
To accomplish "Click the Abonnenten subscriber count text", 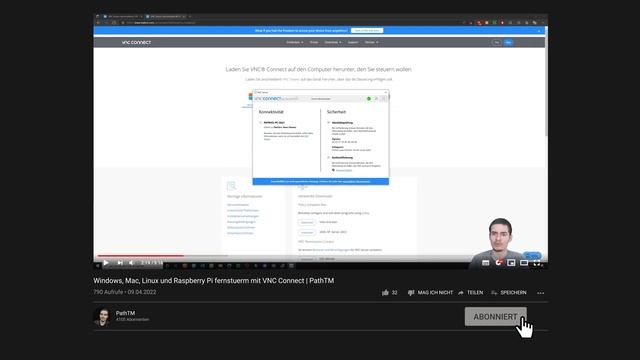I will pyautogui.click(x=132, y=320).
